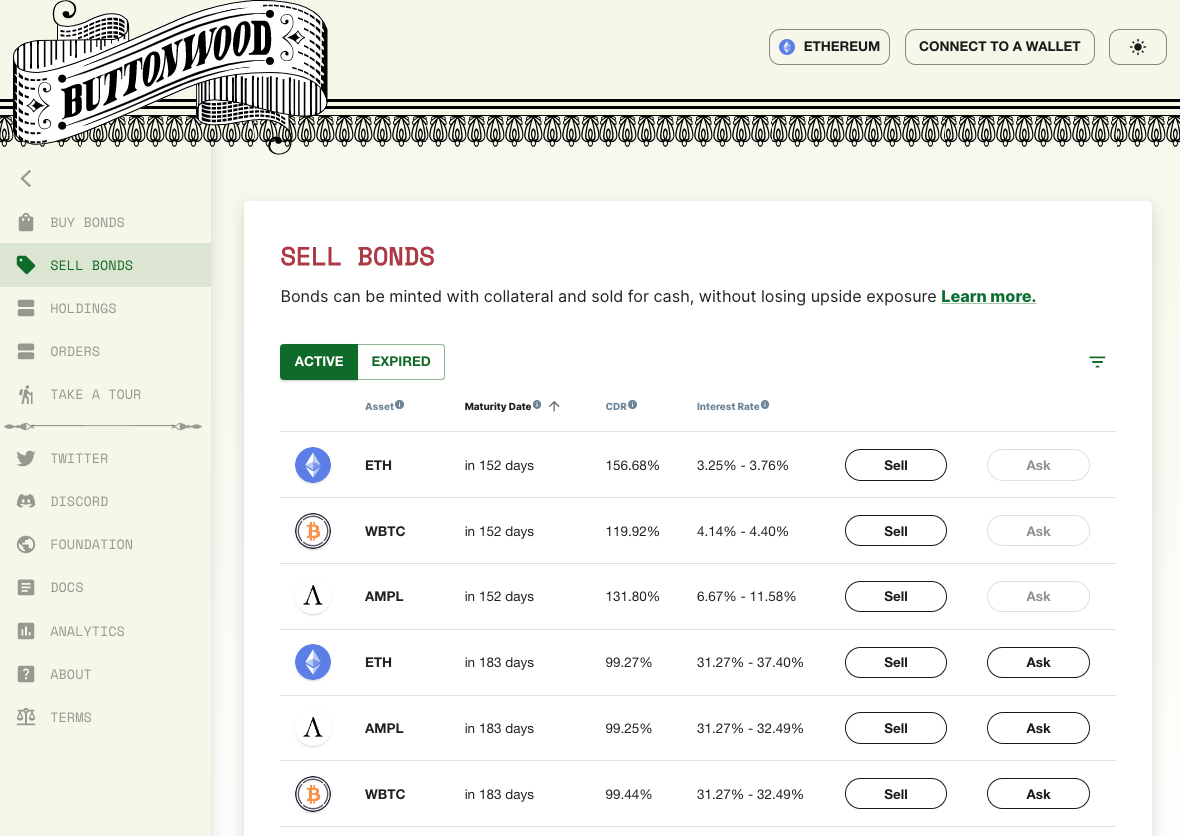Collapse the sidebar with the back chevron
The width and height of the screenshot is (1180, 836).
coord(26,178)
